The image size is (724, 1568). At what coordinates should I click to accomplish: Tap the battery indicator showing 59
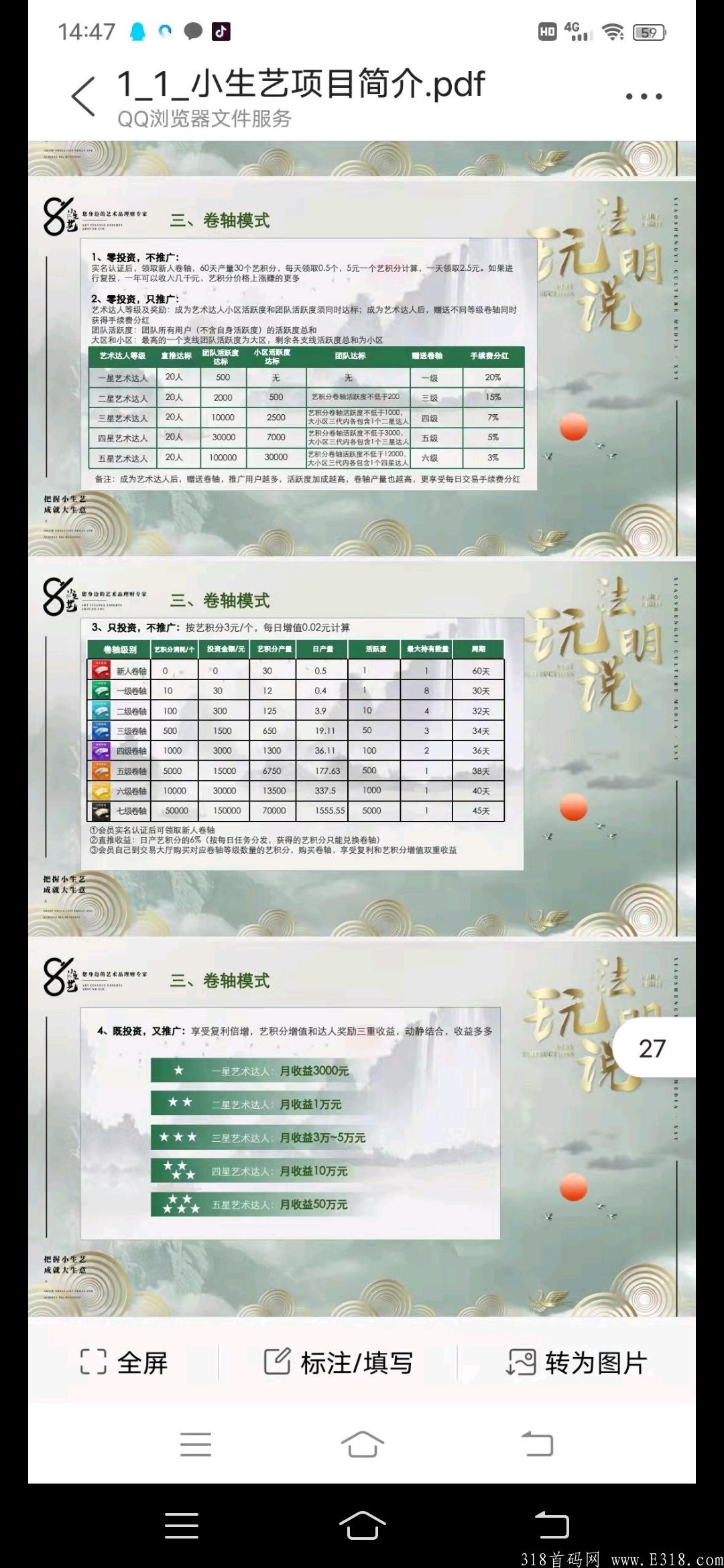(649, 32)
